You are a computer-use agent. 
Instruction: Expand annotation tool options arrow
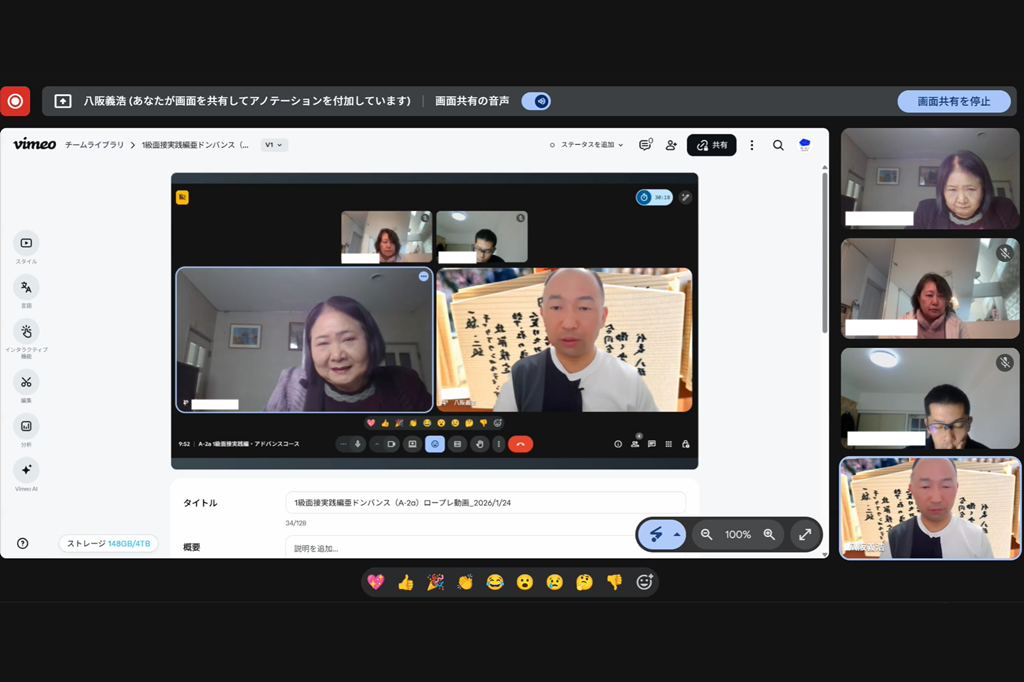tap(677, 535)
